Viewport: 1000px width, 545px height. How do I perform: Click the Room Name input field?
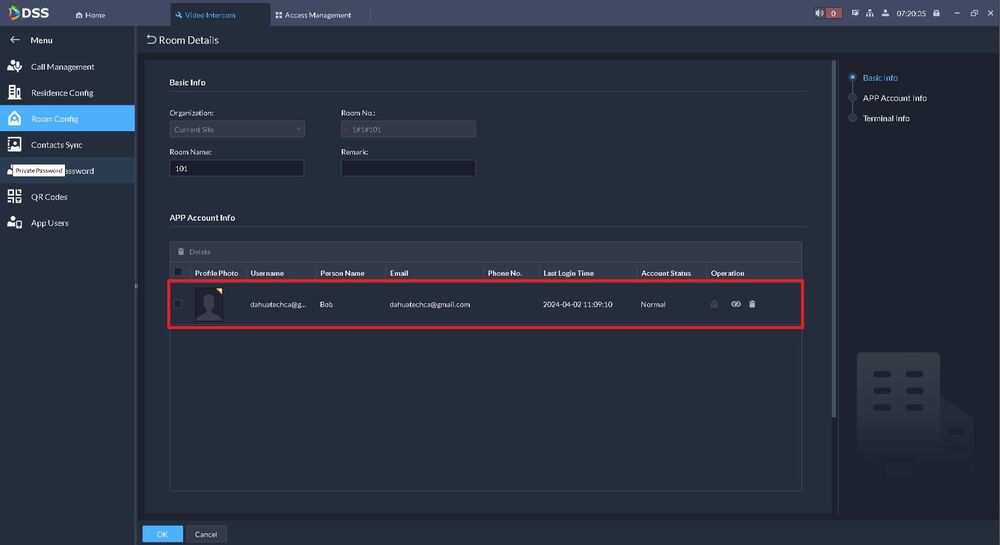pyautogui.click(x=237, y=169)
